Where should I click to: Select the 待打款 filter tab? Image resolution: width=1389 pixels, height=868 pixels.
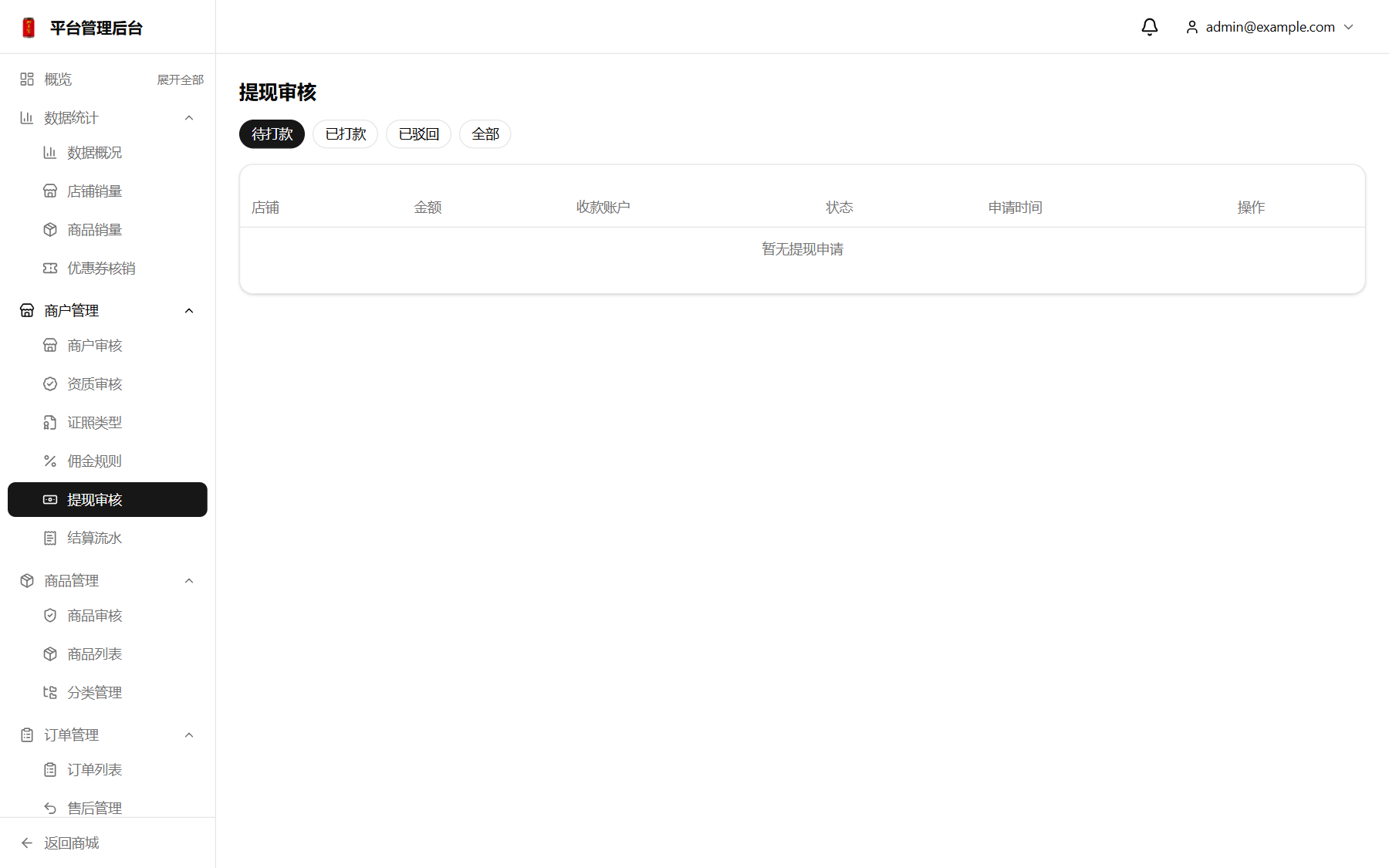[x=272, y=134]
